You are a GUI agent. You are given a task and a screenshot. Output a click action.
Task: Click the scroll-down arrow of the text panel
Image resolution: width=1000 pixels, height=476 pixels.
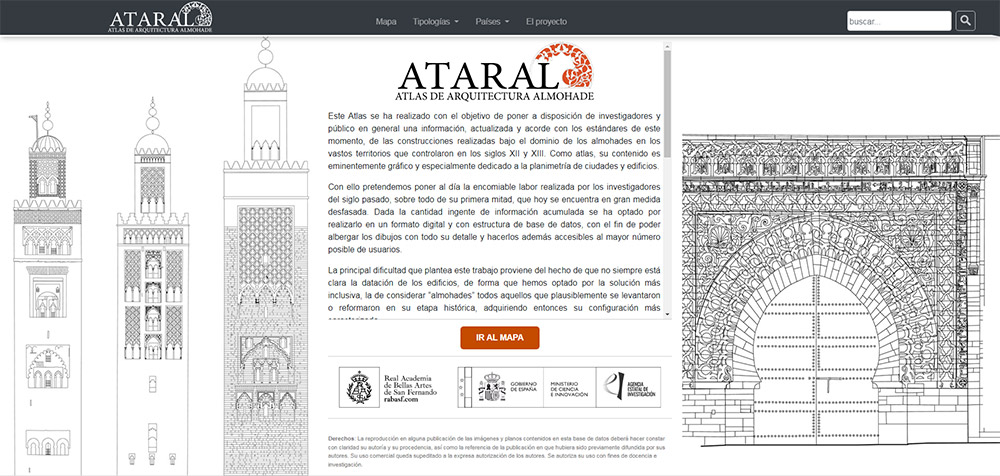[668, 313]
